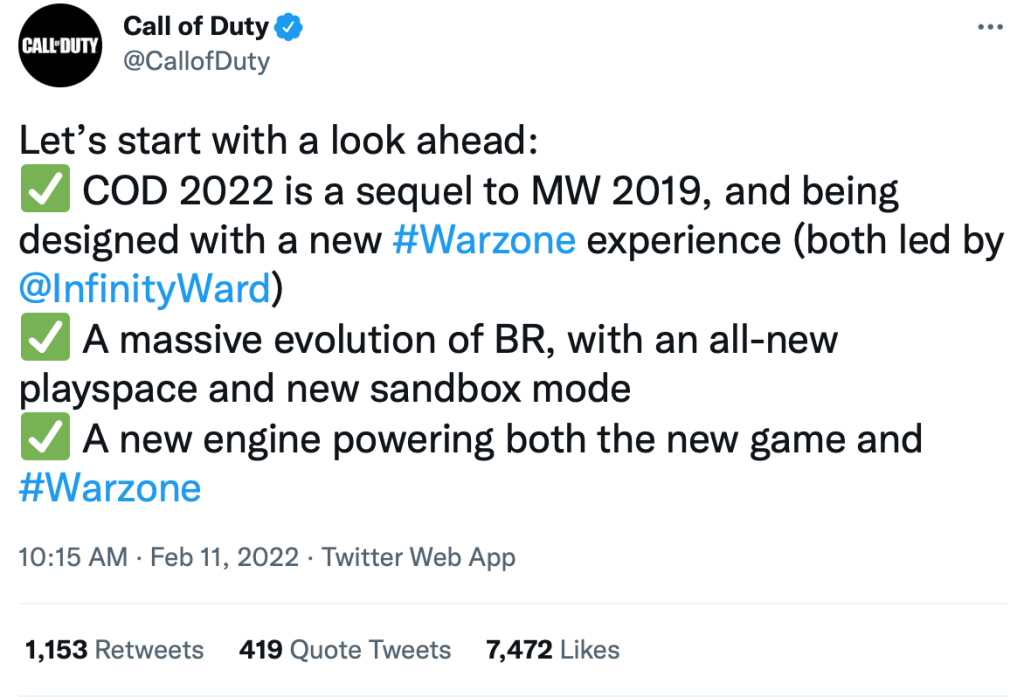Click the checkmark before 'A massive evolution'
Image resolution: width=1024 pixels, height=697 pixels.
[x=45, y=341]
